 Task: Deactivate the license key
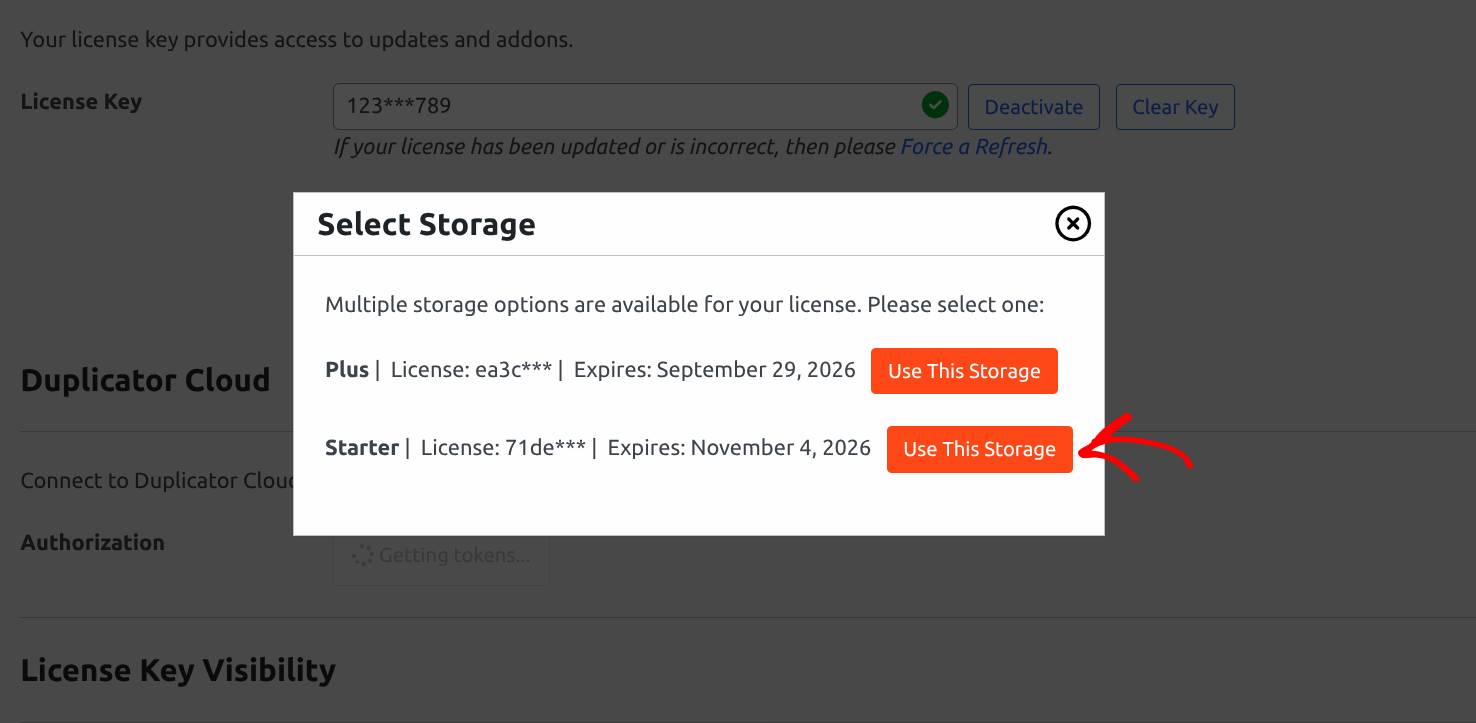pos(1033,107)
